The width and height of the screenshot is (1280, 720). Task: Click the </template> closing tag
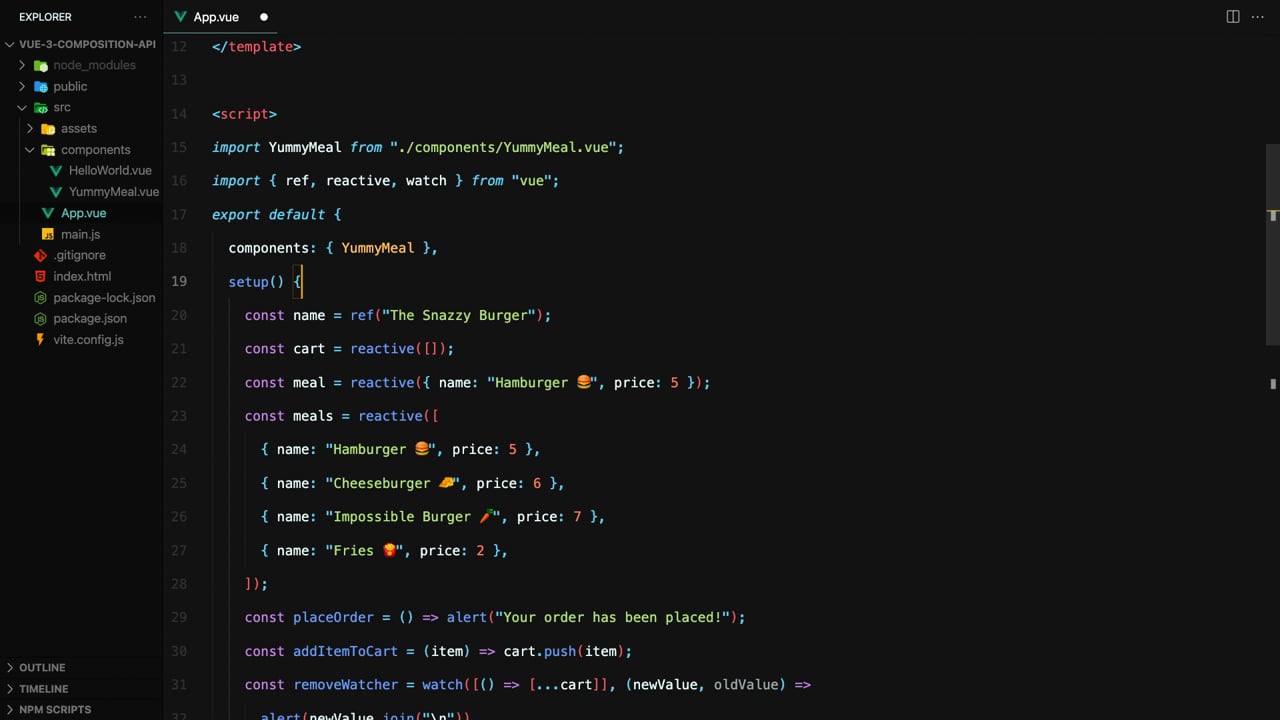256,46
